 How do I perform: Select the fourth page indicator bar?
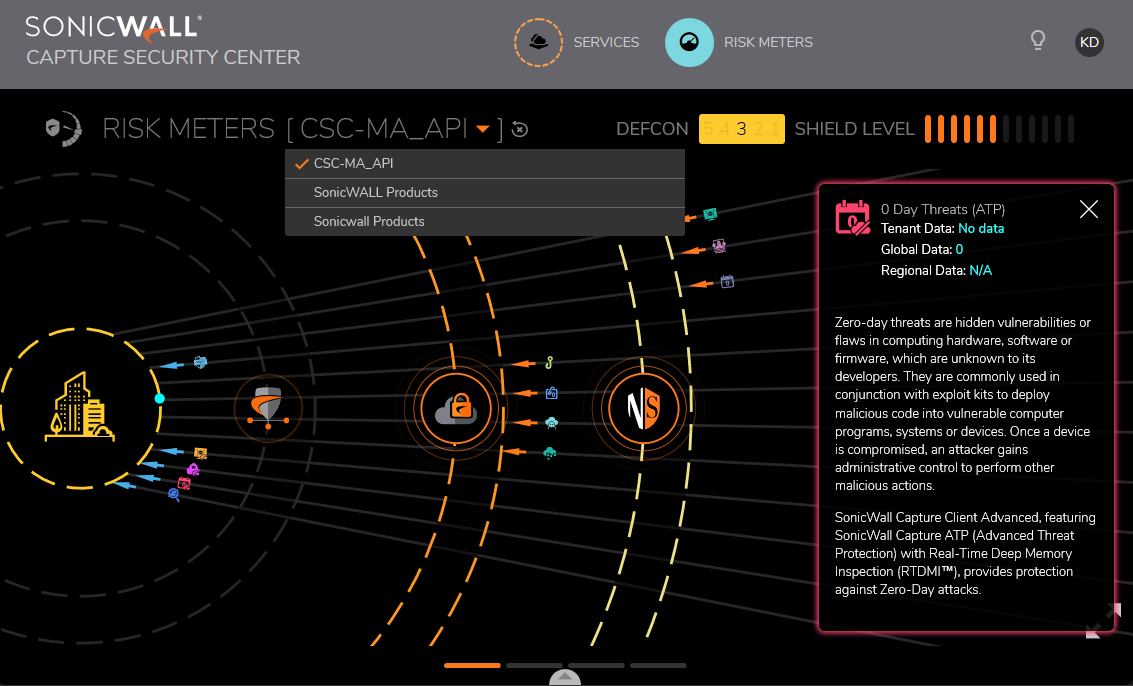[658, 665]
